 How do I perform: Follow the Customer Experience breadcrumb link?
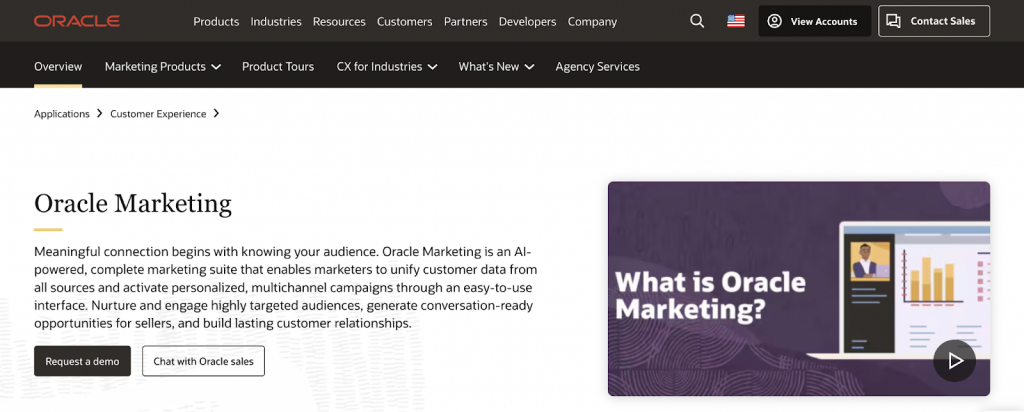pyautogui.click(x=158, y=114)
